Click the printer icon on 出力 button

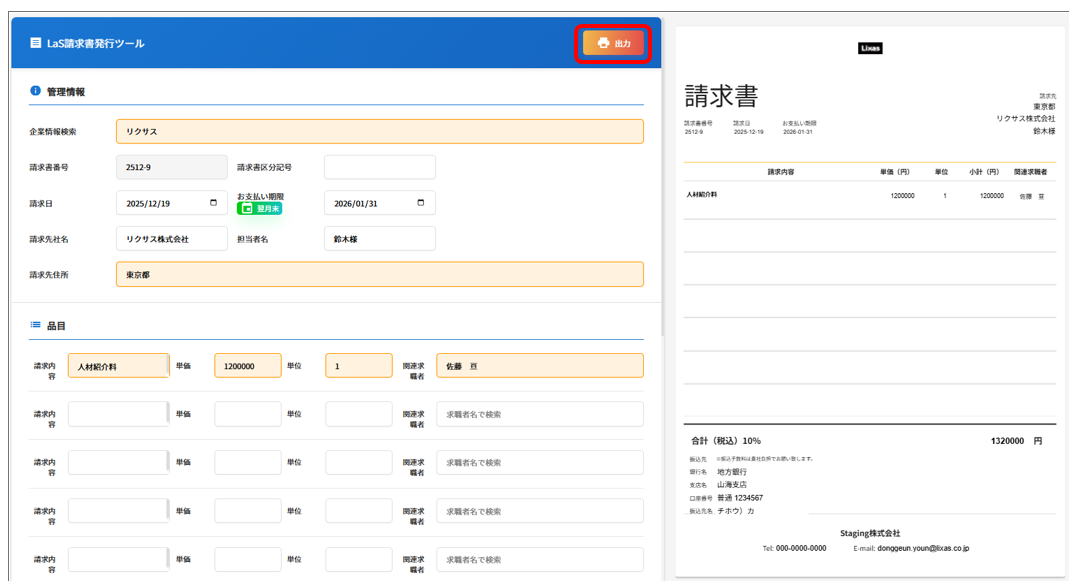click(603, 43)
